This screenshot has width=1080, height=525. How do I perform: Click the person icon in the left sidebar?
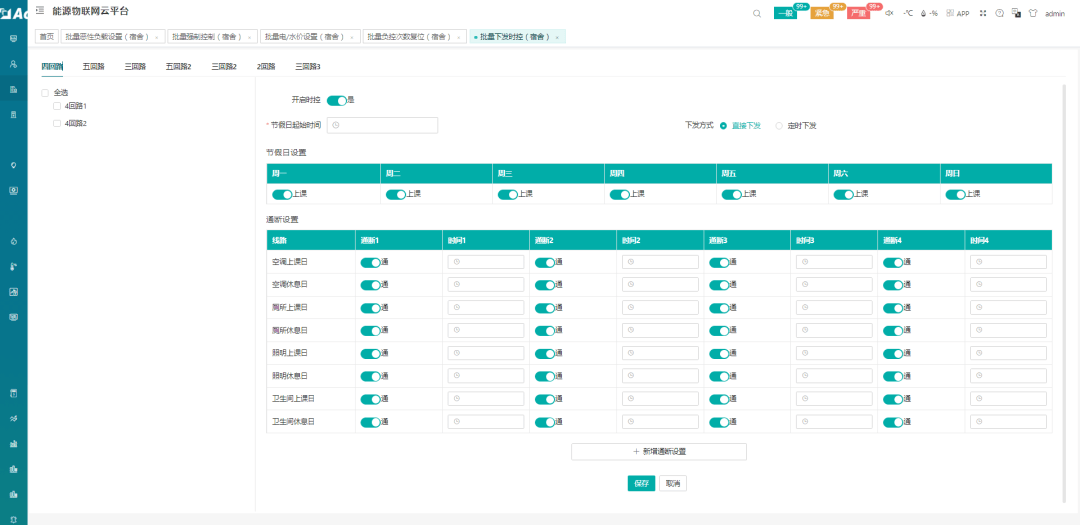pyautogui.click(x=13, y=63)
